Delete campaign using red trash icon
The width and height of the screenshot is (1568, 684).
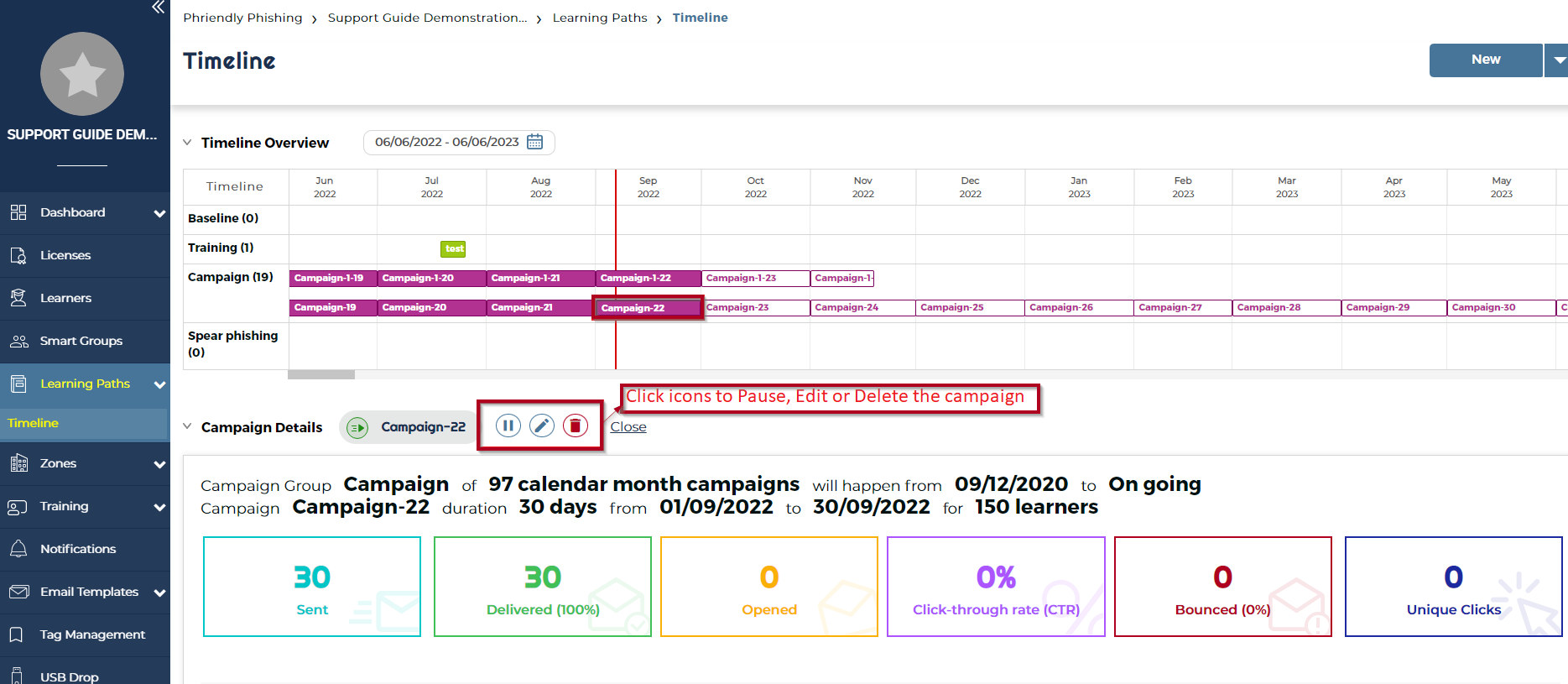point(576,426)
